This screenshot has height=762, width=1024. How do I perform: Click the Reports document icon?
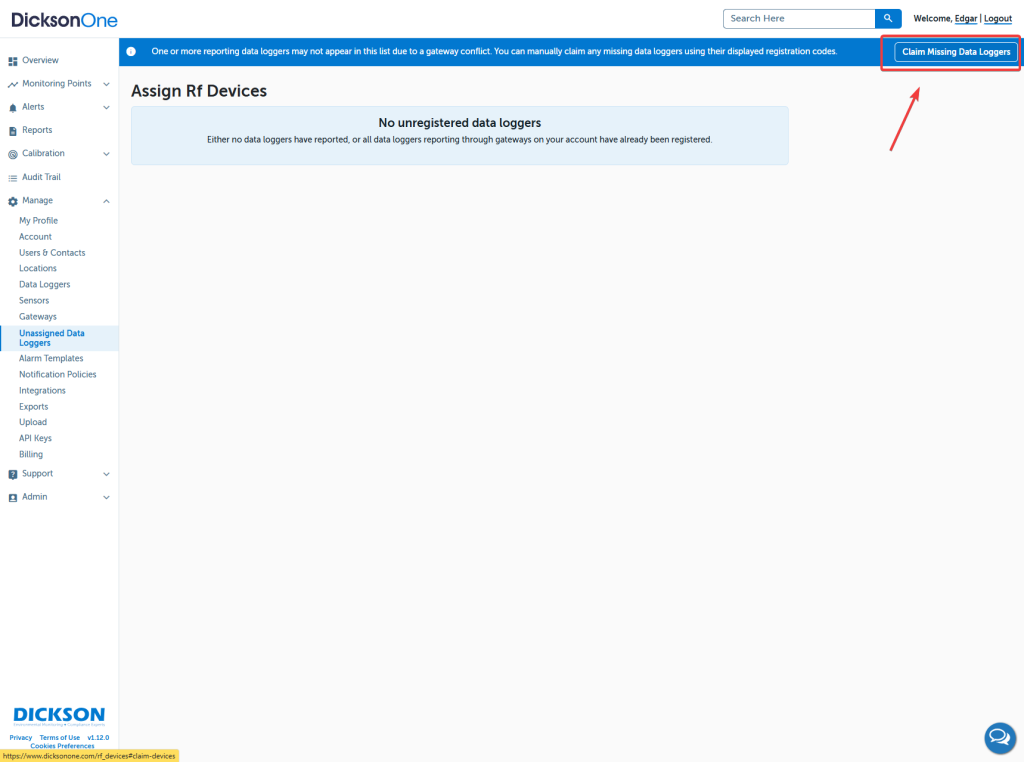click(13, 131)
